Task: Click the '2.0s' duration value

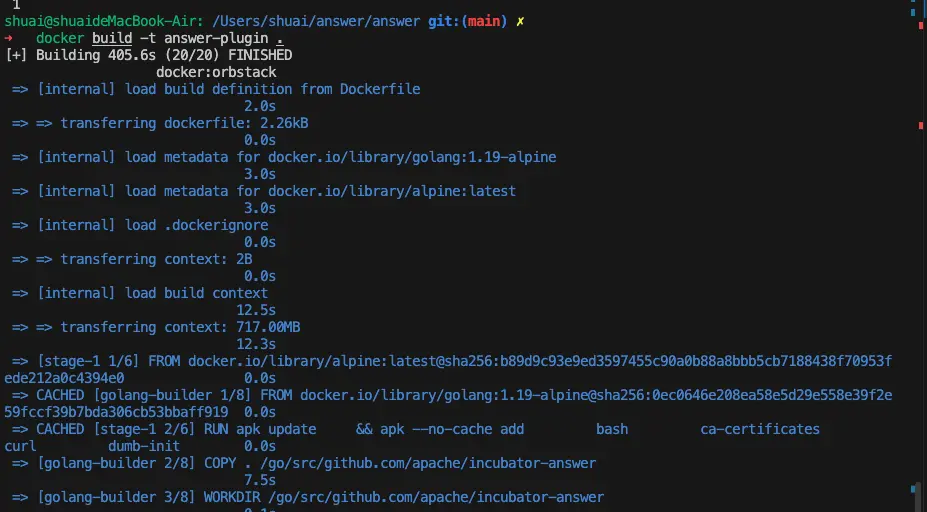Action: click(260, 106)
